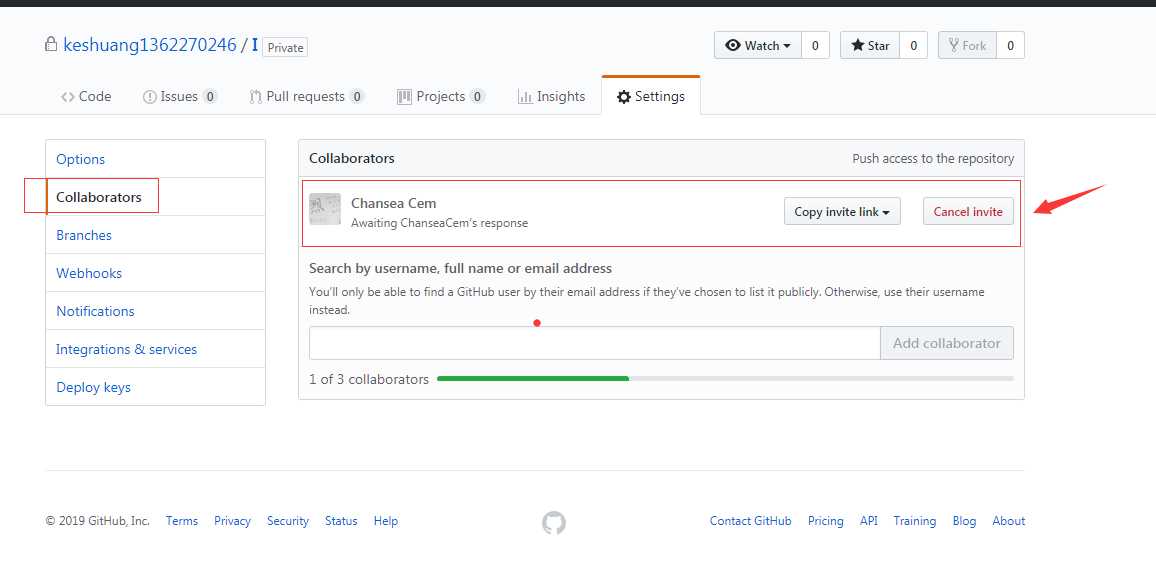This screenshot has height=561, width=1156.
Task: Open Branches in the settings sidebar
Action: [156, 235]
